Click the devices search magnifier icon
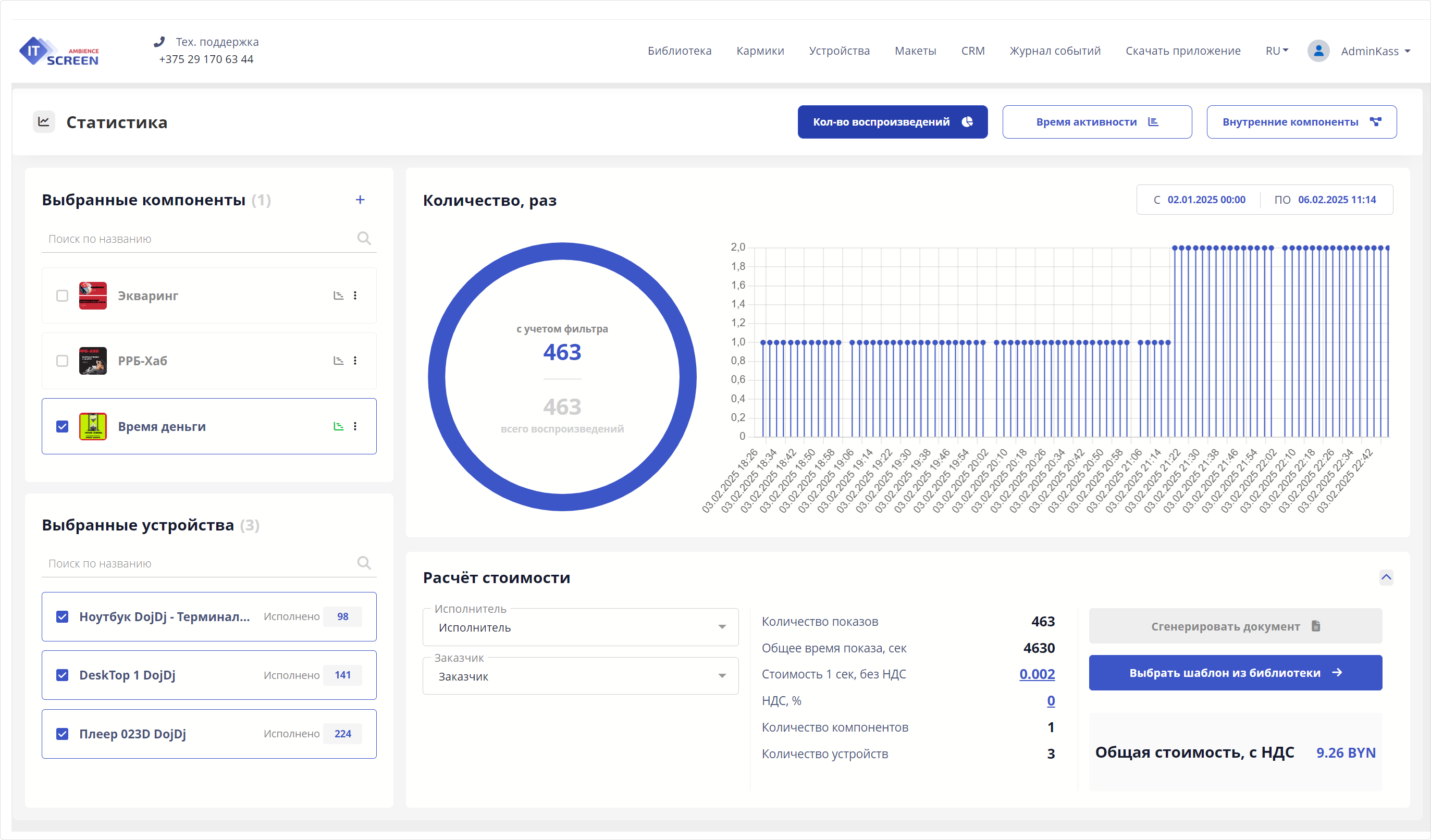The height and width of the screenshot is (840, 1431). pyautogui.click(x=364, y=563)
